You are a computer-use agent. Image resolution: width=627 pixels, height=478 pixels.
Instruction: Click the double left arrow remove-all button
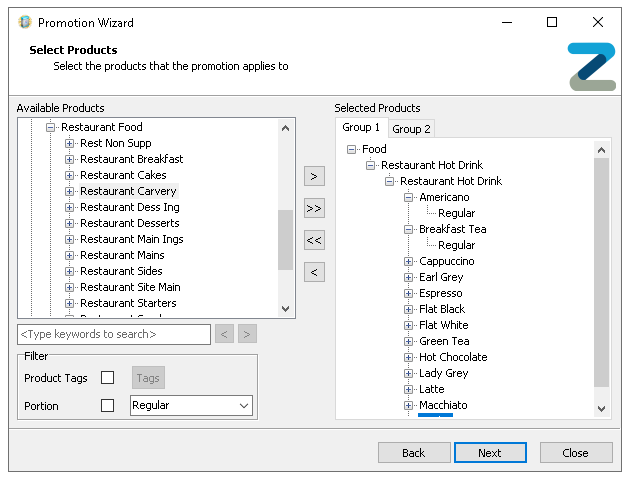click(314, 240)
